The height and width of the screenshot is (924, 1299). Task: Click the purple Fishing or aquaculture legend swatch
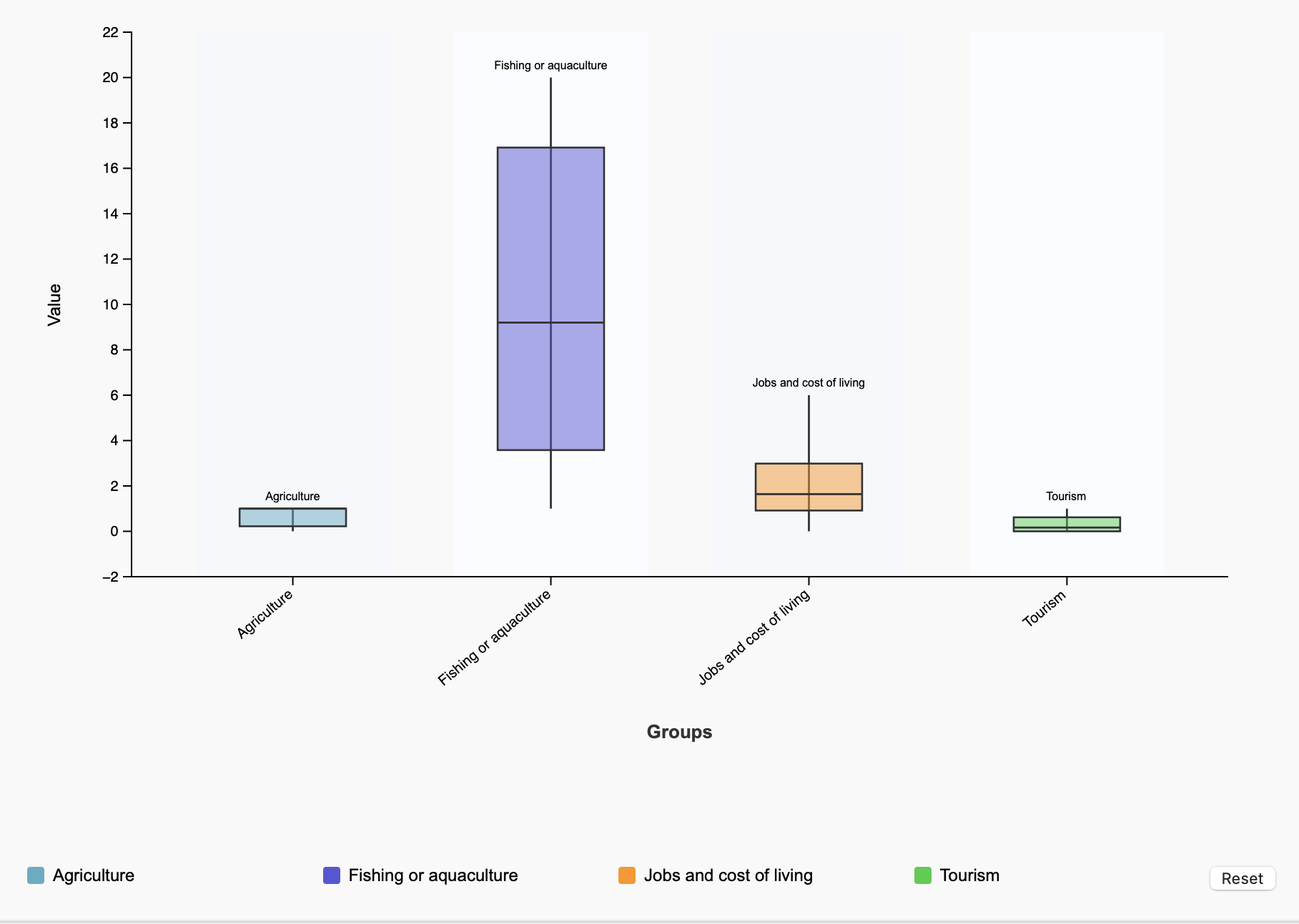(332, 875)
